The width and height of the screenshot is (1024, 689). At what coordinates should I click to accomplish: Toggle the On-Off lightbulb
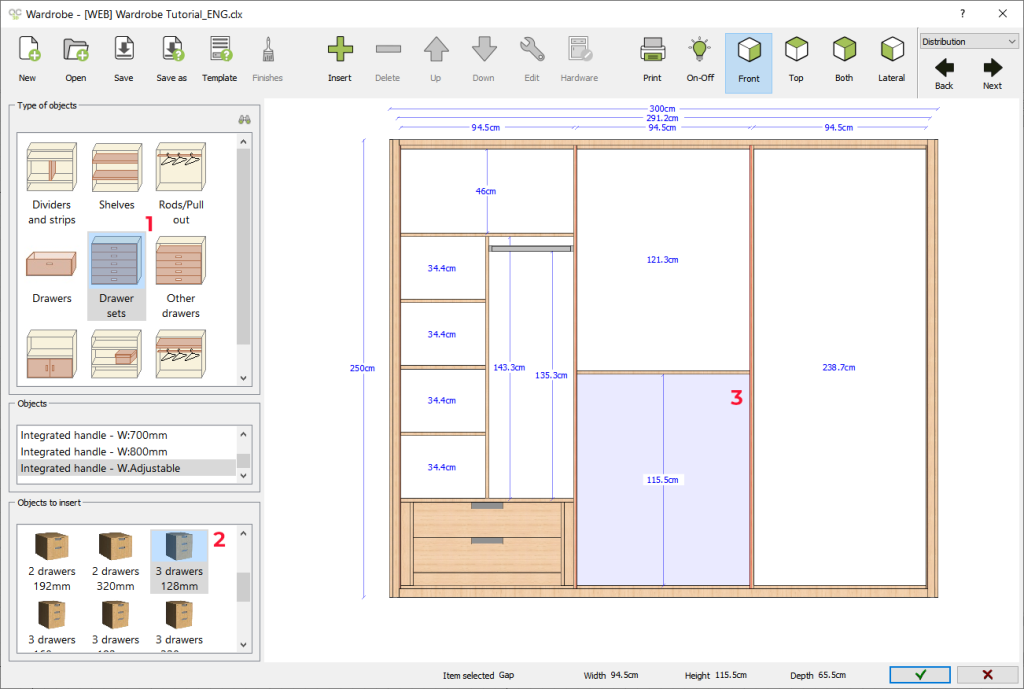pos(700,59)
